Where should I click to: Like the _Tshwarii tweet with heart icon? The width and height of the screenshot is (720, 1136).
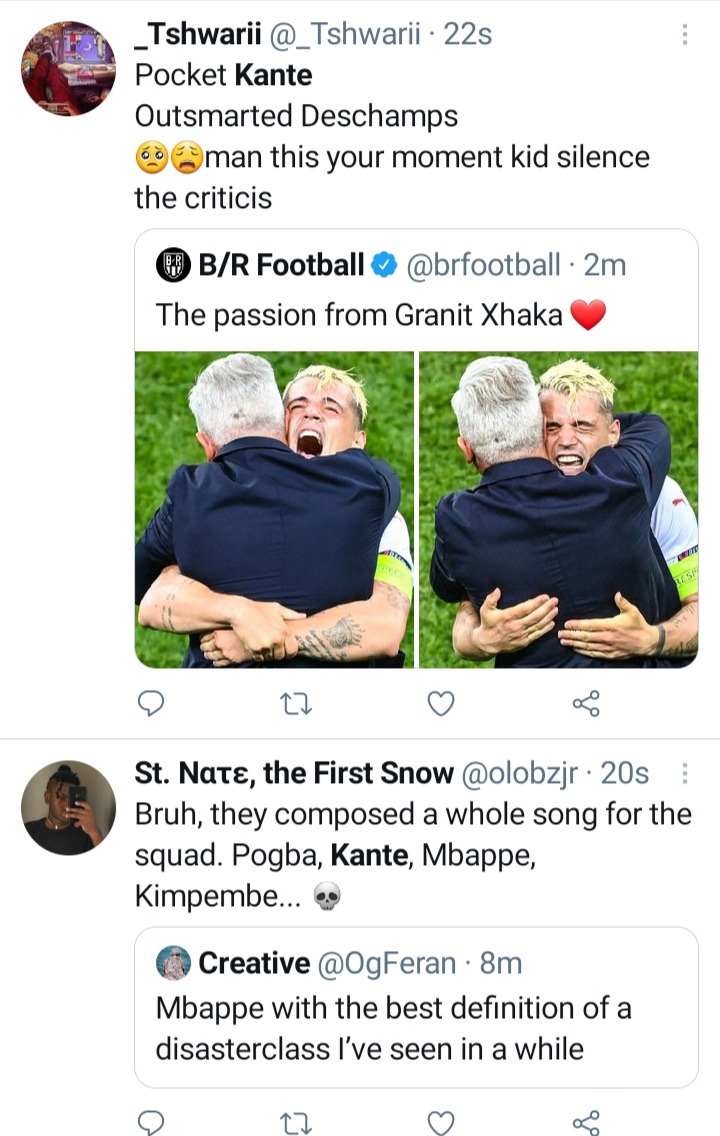point(441,703)
